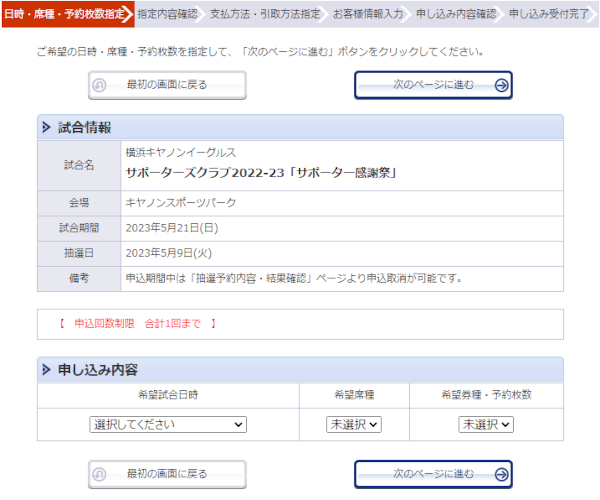The width and height of the screenshot is (600, 500).
Task: Click the 抽選日 row label
Action: pyautogui.click(x=79, y=253)
